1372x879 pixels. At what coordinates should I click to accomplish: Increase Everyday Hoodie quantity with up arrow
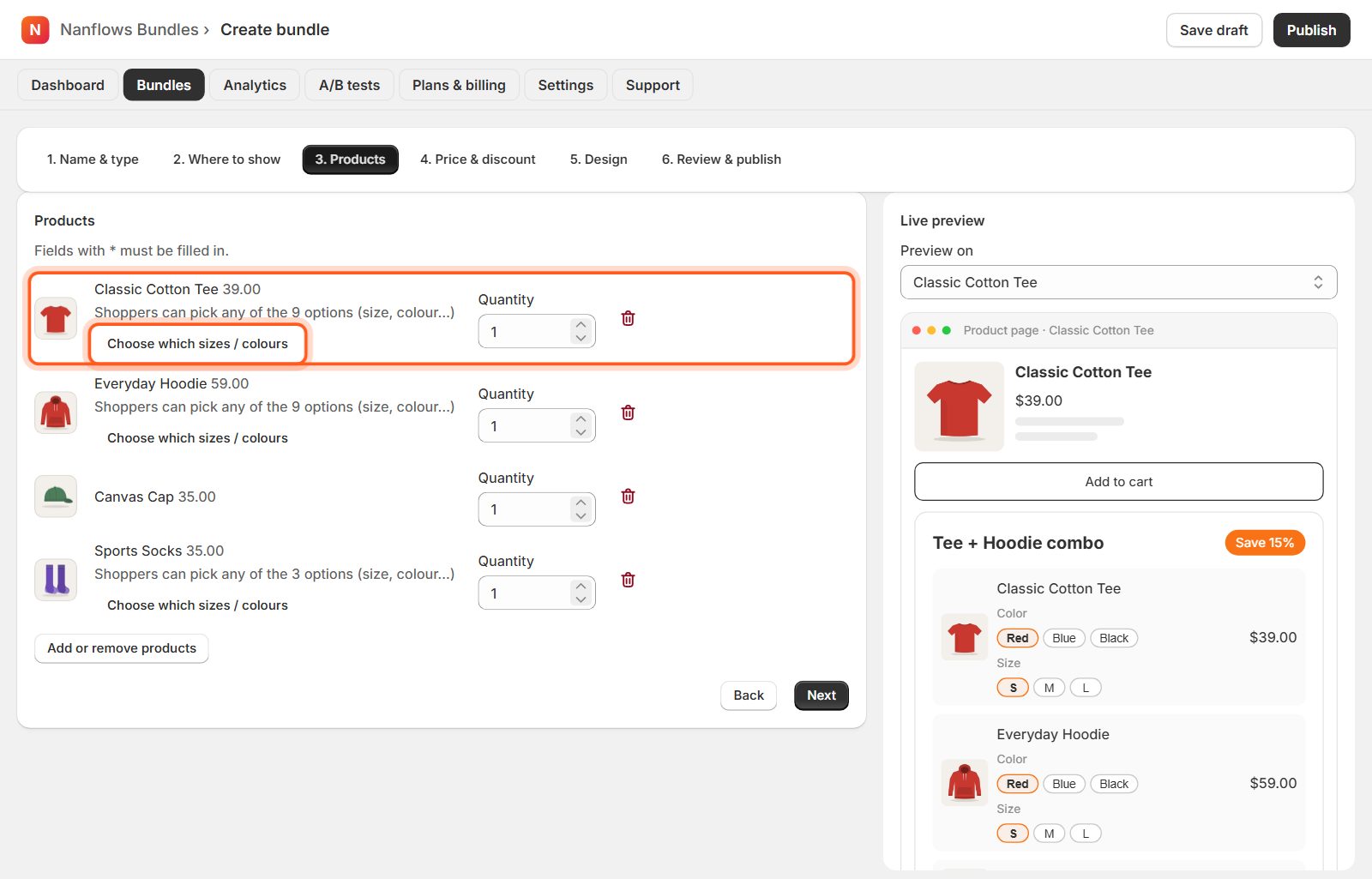[x=581, y=419]
